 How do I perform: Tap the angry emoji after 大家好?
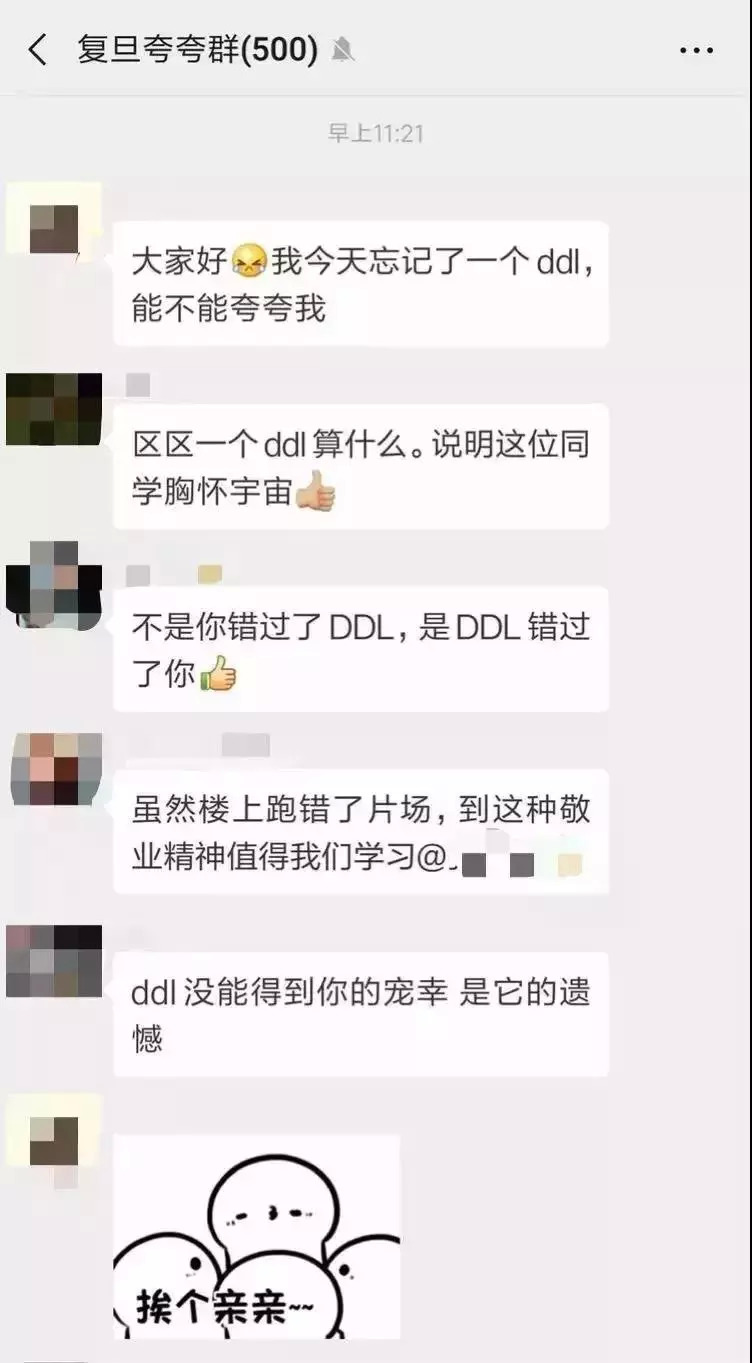(x=247, y=264)
